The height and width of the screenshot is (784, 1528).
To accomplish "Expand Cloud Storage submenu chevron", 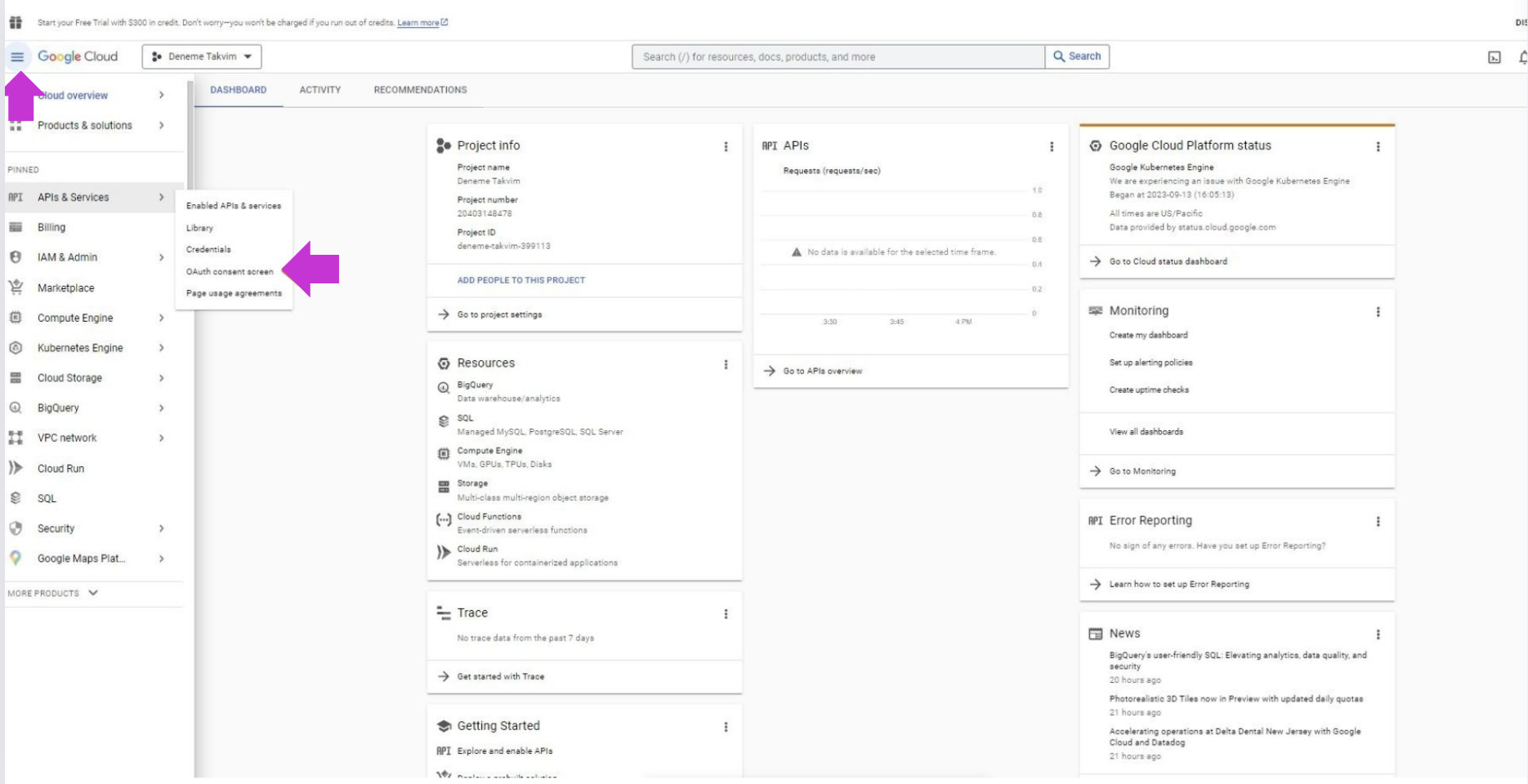I will pos(162,378).
